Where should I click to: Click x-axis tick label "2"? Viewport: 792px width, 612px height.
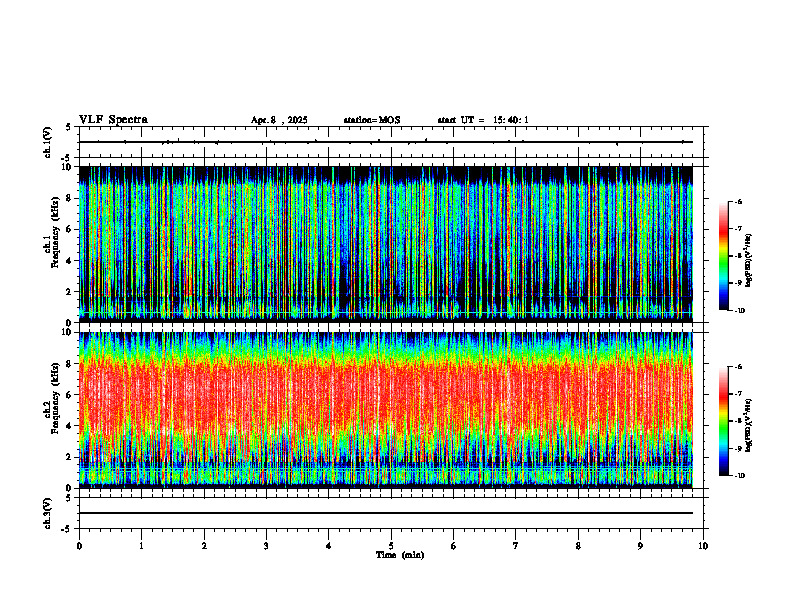204,546
